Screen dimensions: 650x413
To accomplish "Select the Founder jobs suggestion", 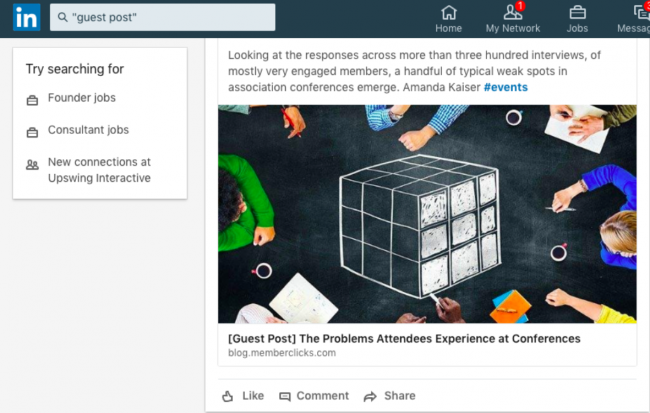I will (82, 98).
